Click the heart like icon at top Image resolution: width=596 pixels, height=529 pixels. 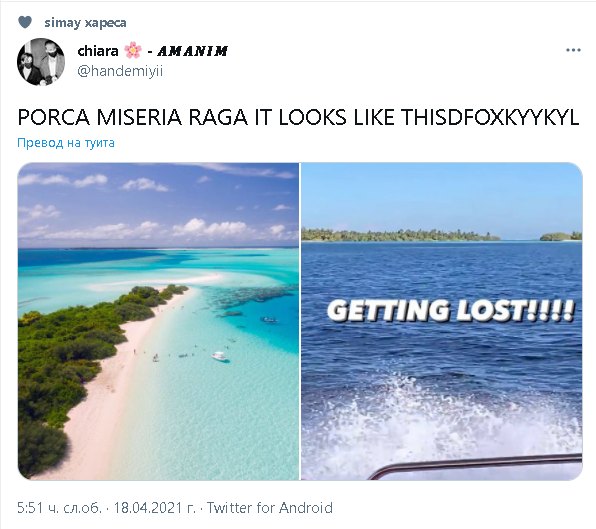tap(25, 22)
